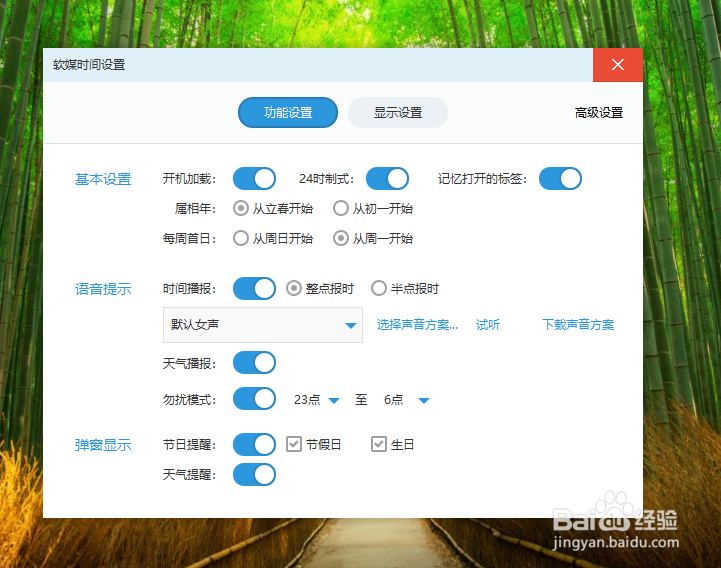Toggle the 24时制式 switch
Image resolution: width=721 pixels, height=568 pixels.
click(x=387, y=178)
